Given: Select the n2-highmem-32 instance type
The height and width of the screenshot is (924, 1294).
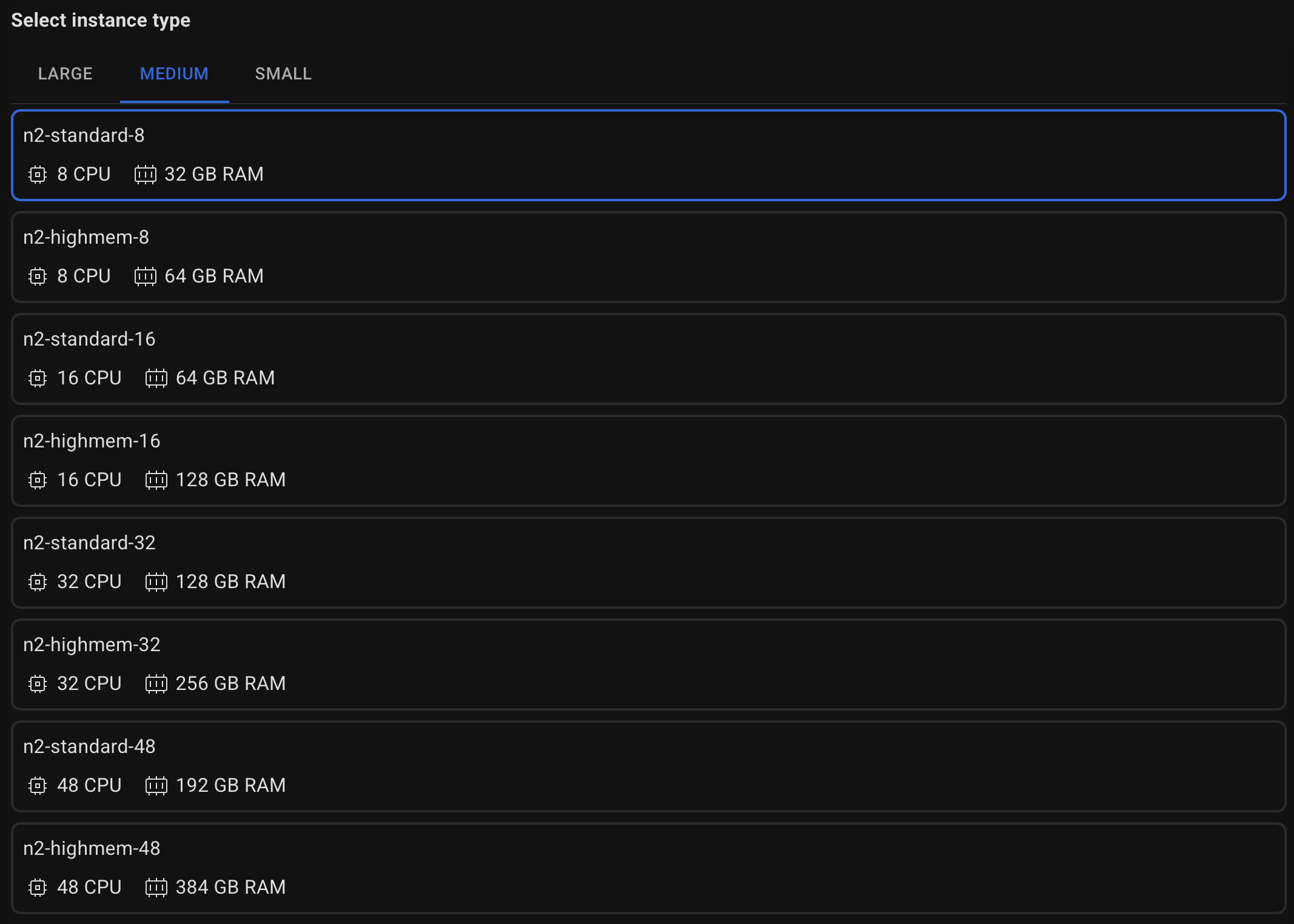Looking at the screenshot, I should pyautogui.click(x=648, y=665).
